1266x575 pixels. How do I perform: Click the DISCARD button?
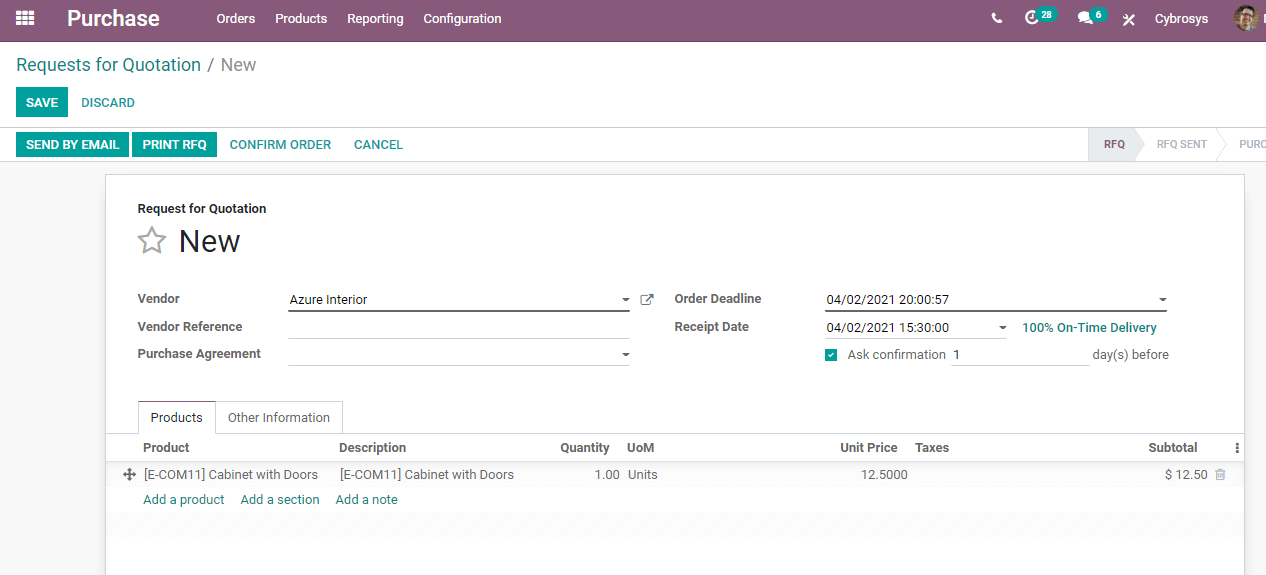click(x=108, y=103)
